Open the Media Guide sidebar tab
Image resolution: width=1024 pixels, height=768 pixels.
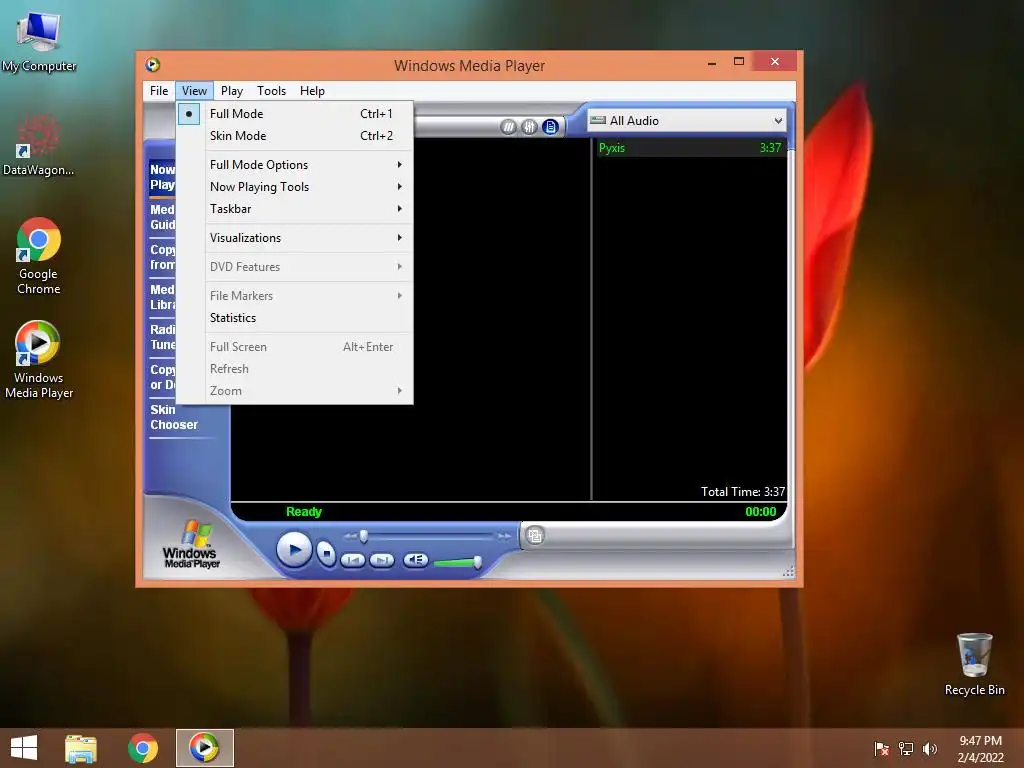click(162, 217)
